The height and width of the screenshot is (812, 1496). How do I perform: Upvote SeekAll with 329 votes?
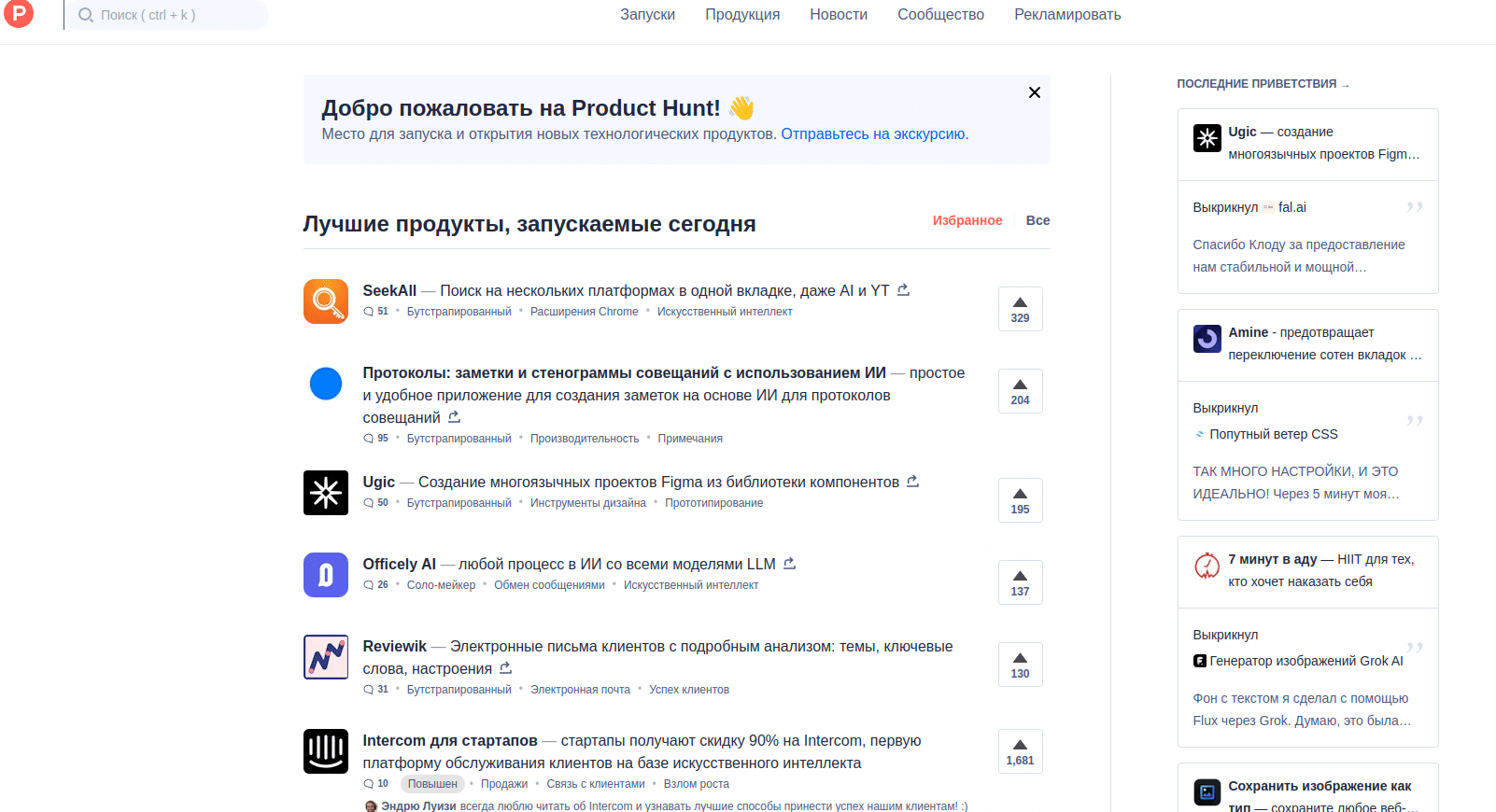coord(1020,309)
